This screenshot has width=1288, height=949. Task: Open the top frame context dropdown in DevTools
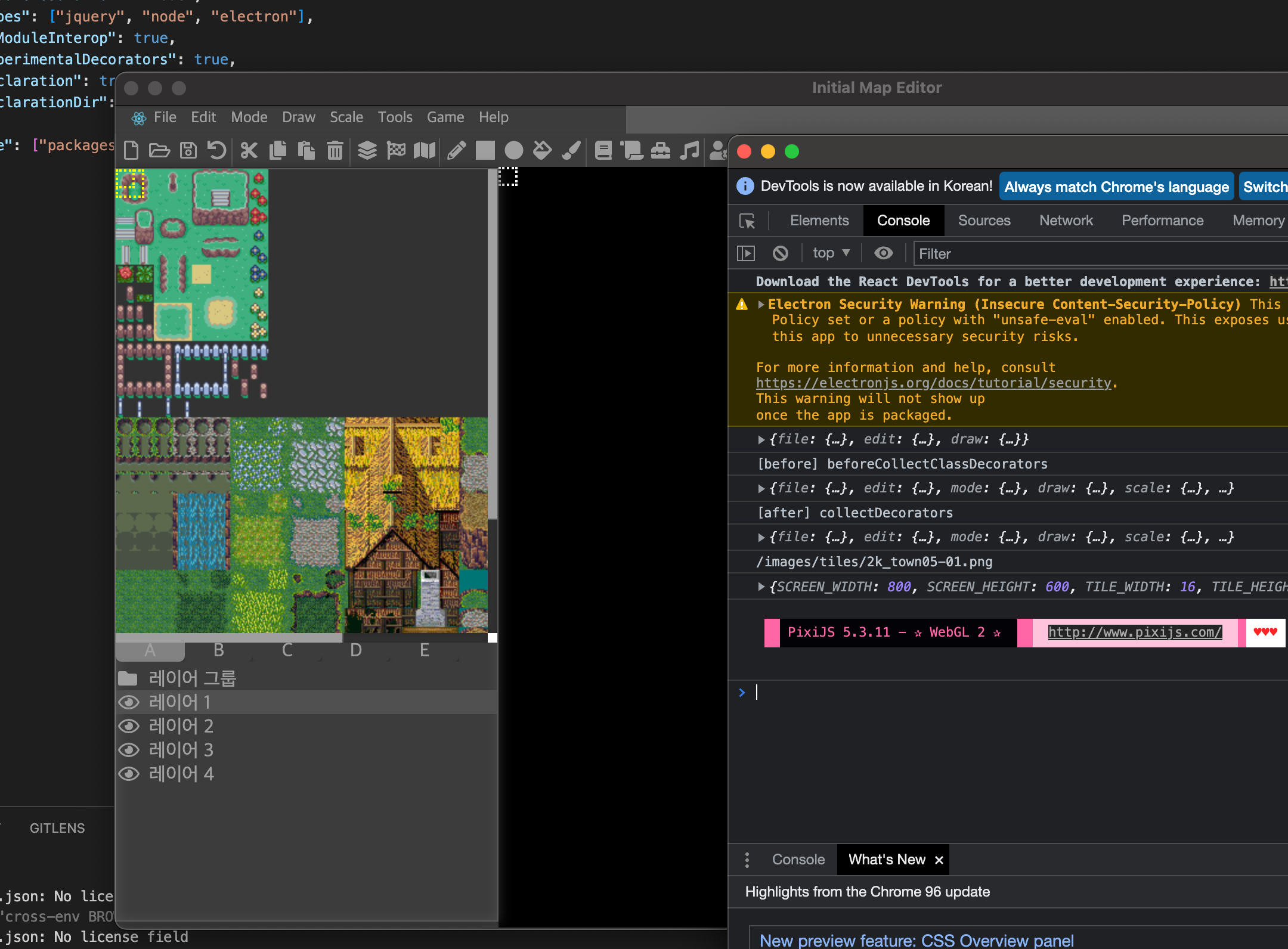coord(831,253)
